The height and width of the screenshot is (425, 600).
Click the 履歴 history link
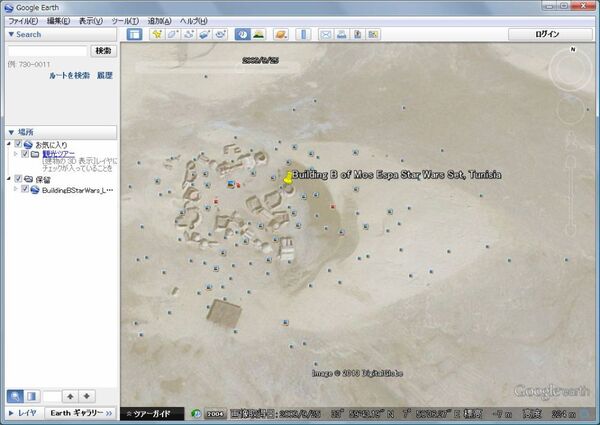pos(104,76)
